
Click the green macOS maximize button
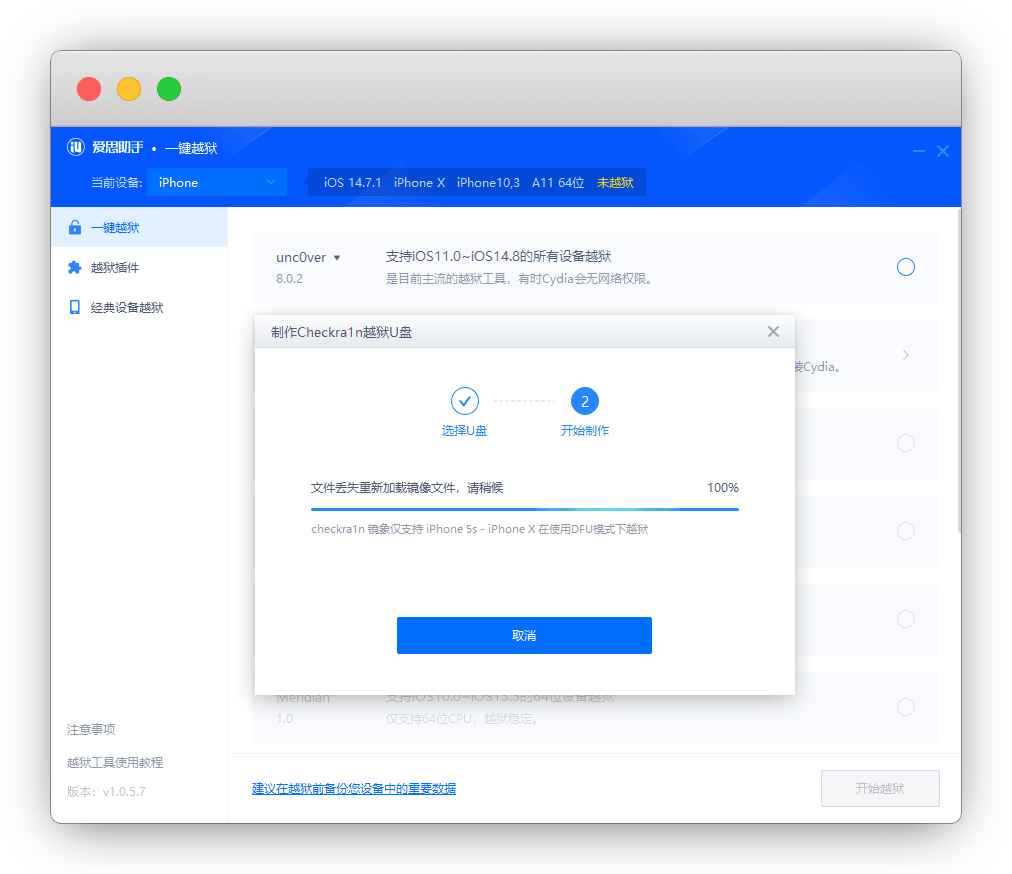[x=169, y=89]
